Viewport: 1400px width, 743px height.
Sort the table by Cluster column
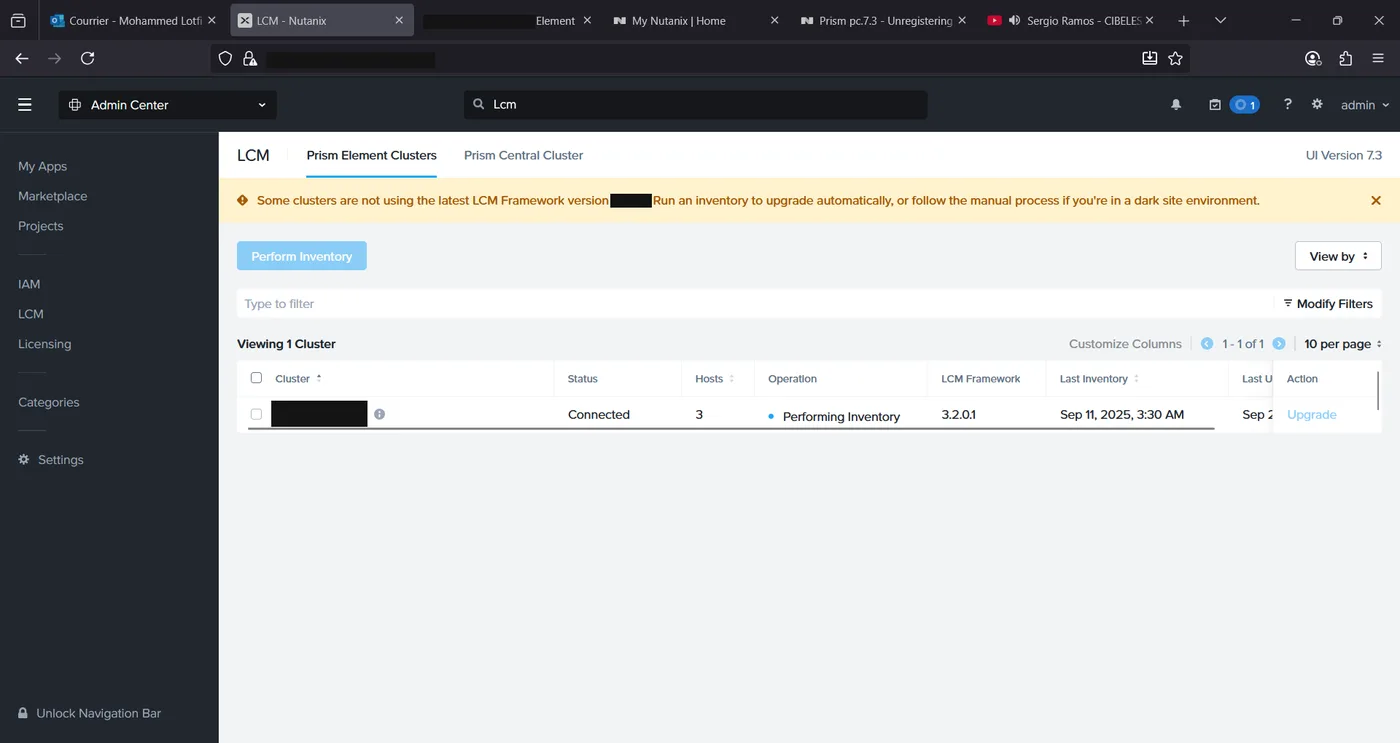tap(298, 379)
